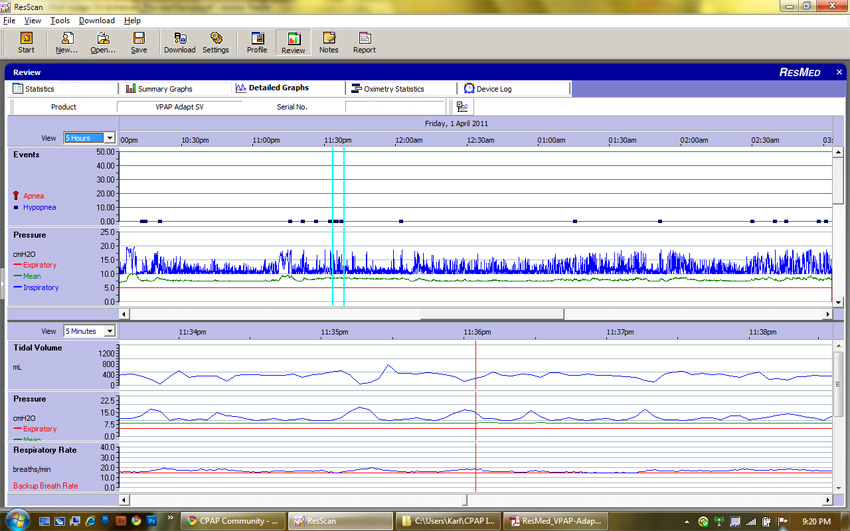Expand the 5 Minutes view dropdown
The width and height of the screenshot is (850, 531).
[x=110, y=331]
